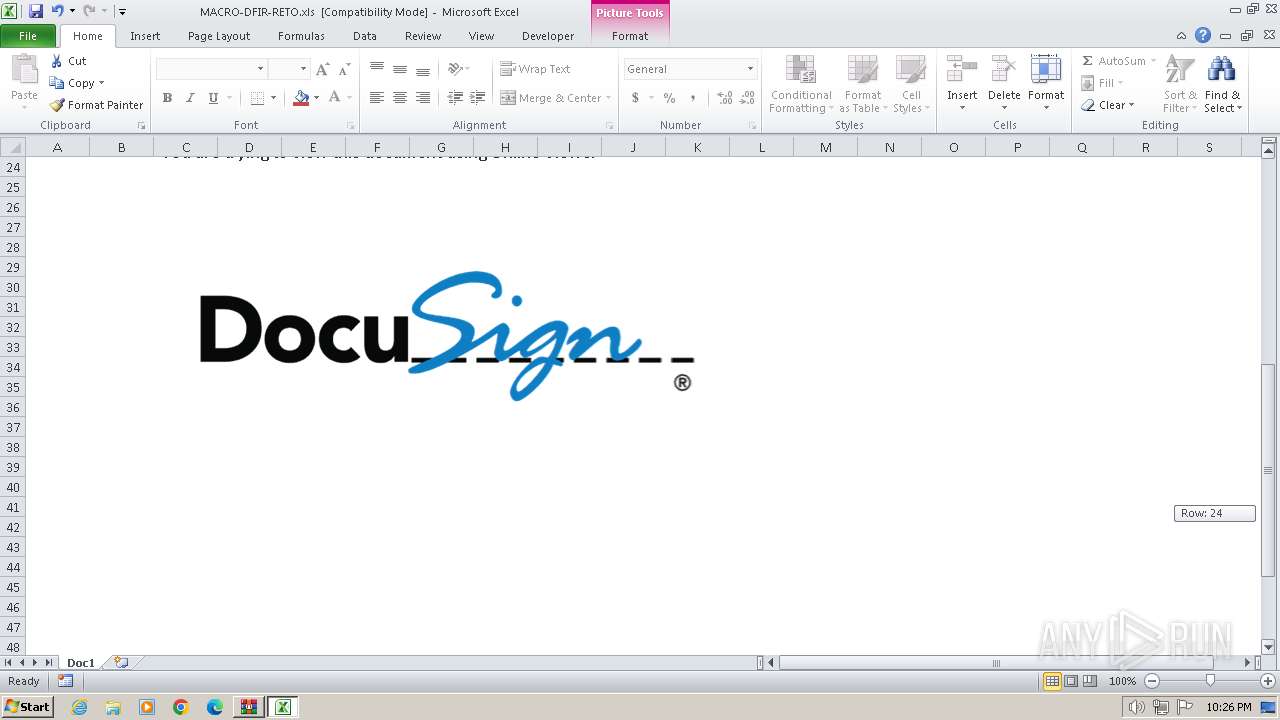Click the Decrease Font Size icon
This screenshot has height=720, width=1280.
click(344, 69)
